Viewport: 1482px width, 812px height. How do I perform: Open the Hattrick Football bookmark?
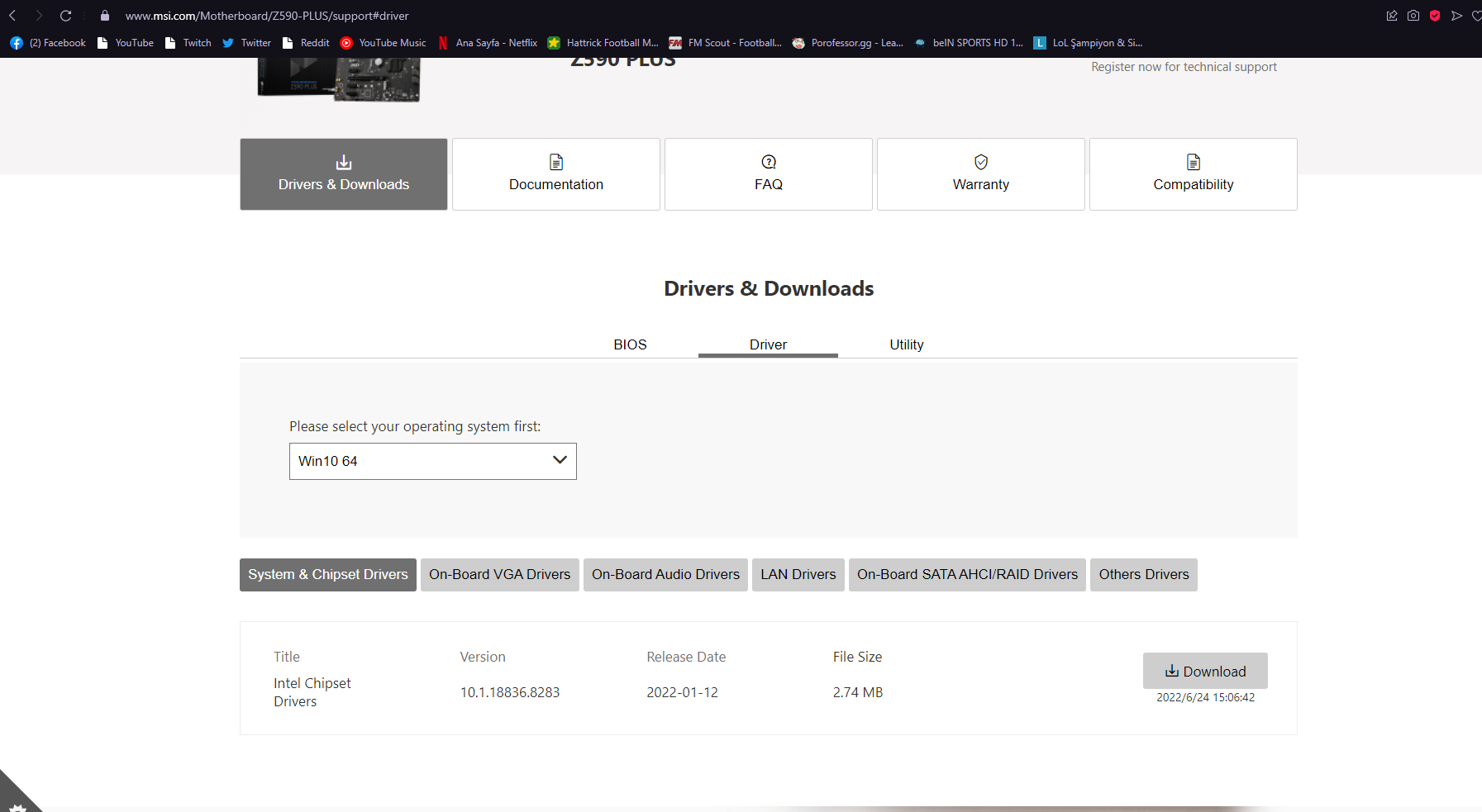point(603,43)
